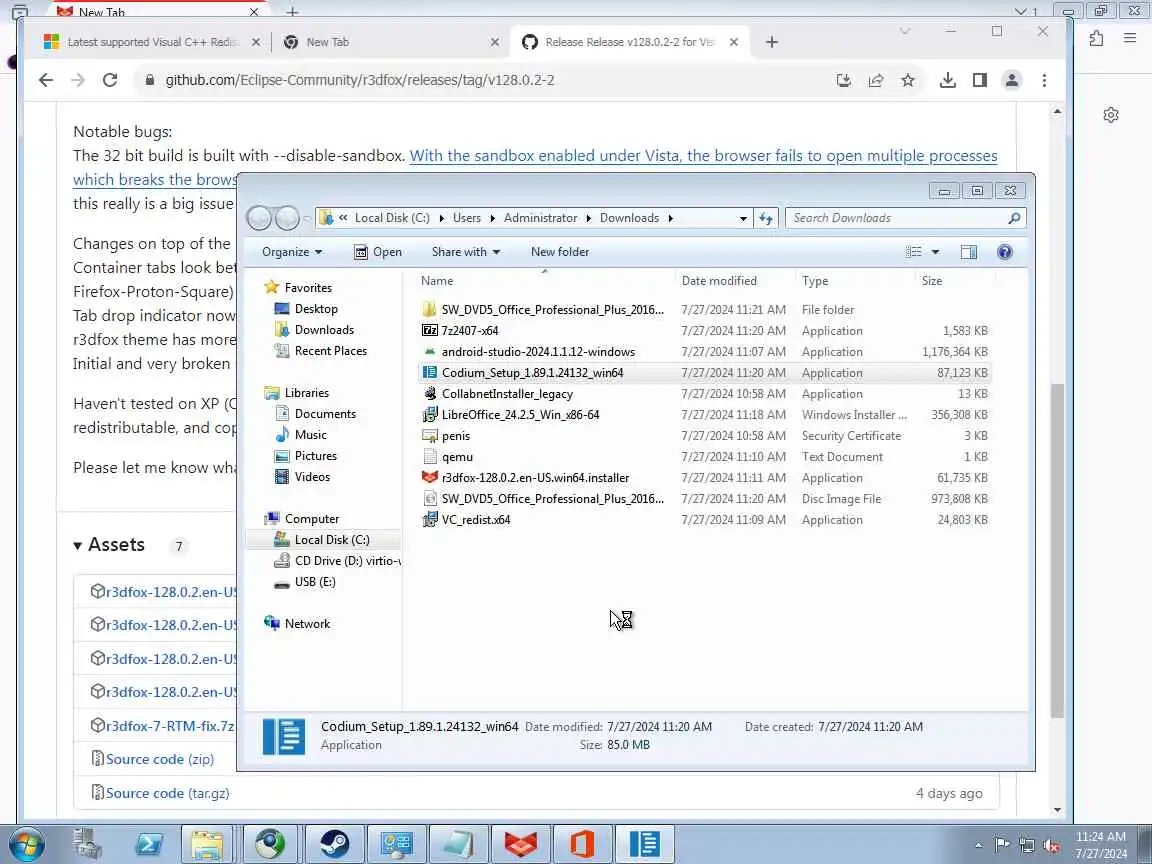The image size is (1152, 864).
Task: Download Source code (zip) link
Action: coord(159,759)
